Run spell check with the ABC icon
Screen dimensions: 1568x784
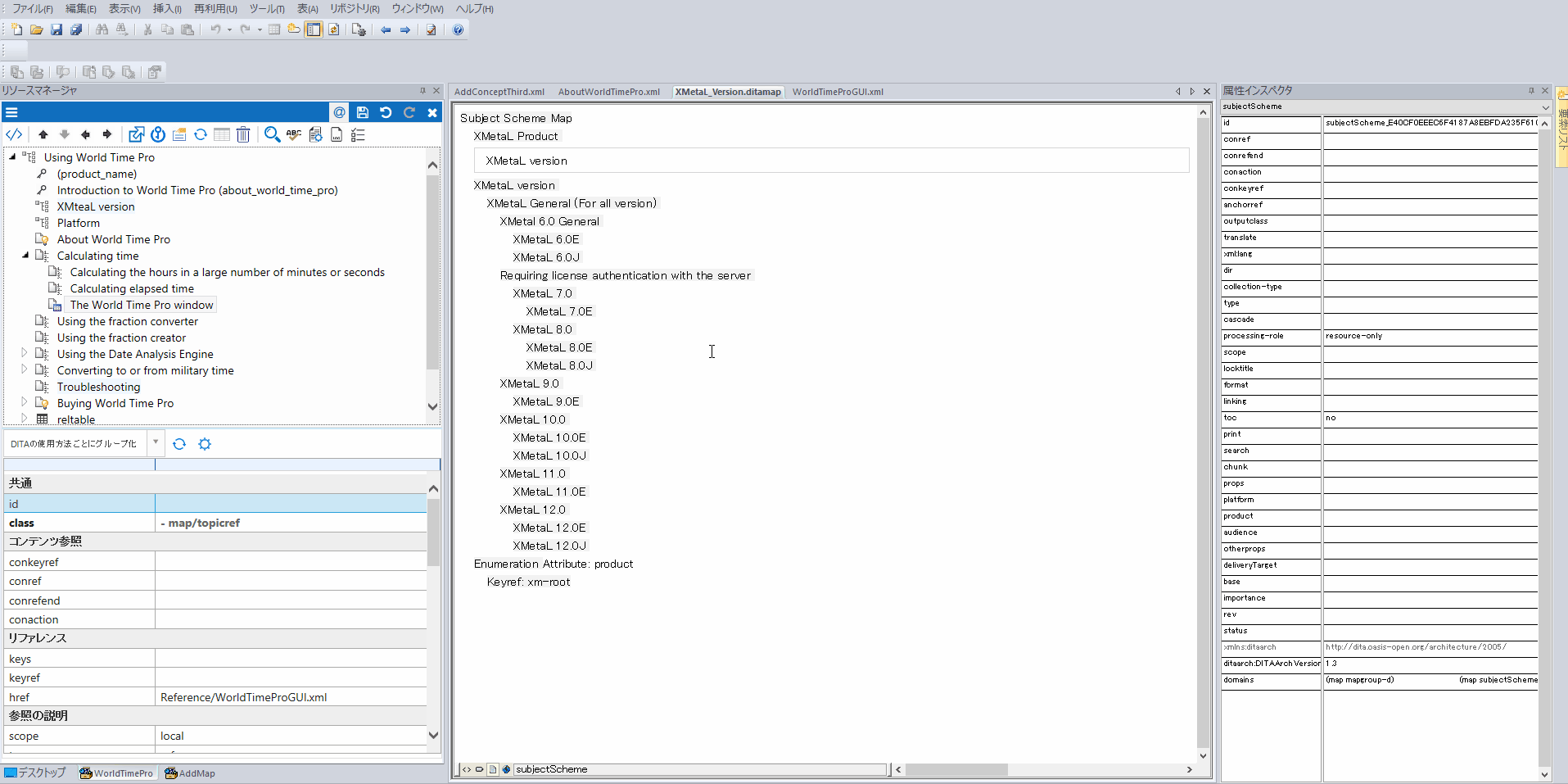tap(294, 134)
